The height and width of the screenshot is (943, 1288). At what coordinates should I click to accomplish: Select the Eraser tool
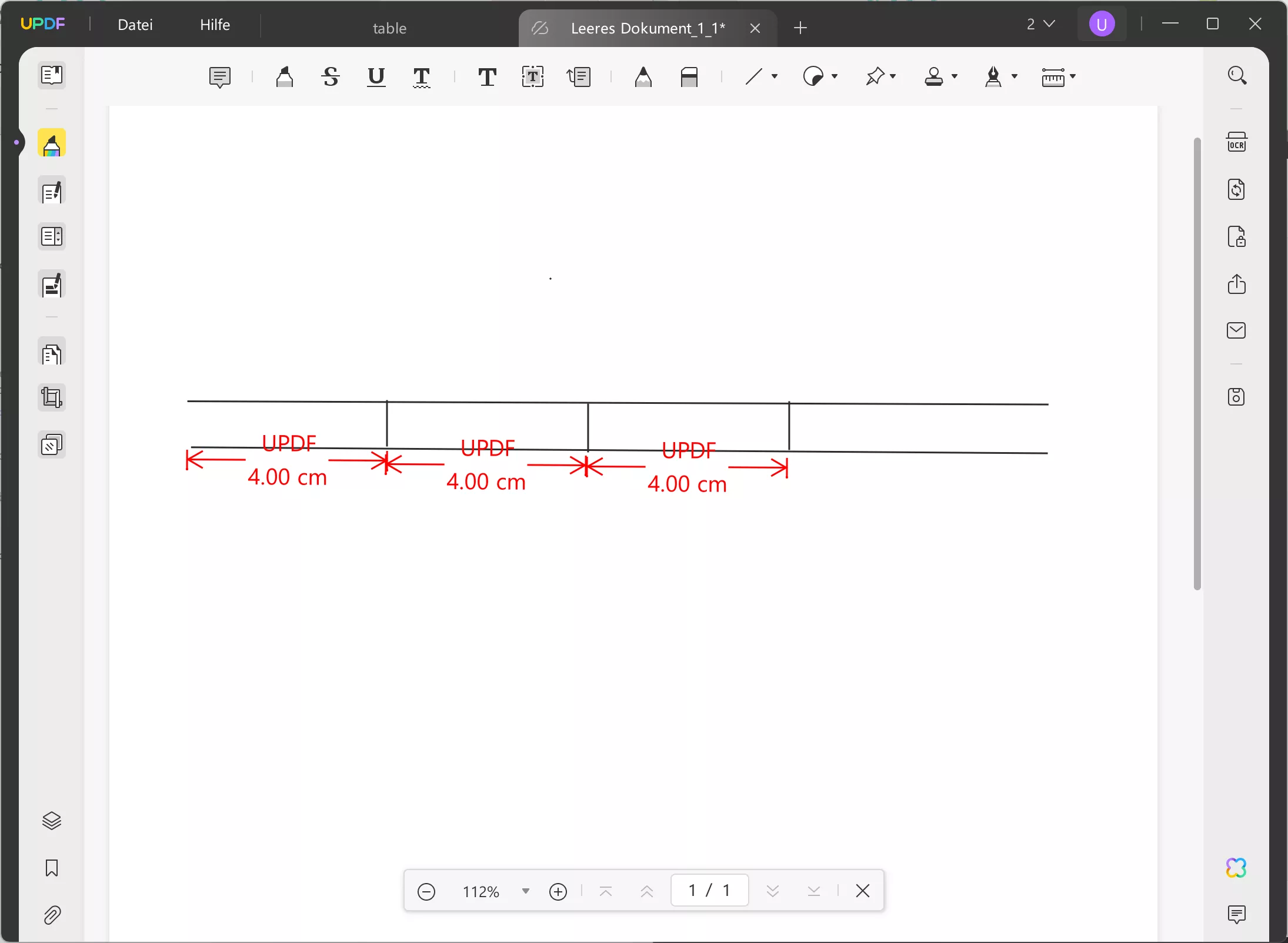(689, 77)
